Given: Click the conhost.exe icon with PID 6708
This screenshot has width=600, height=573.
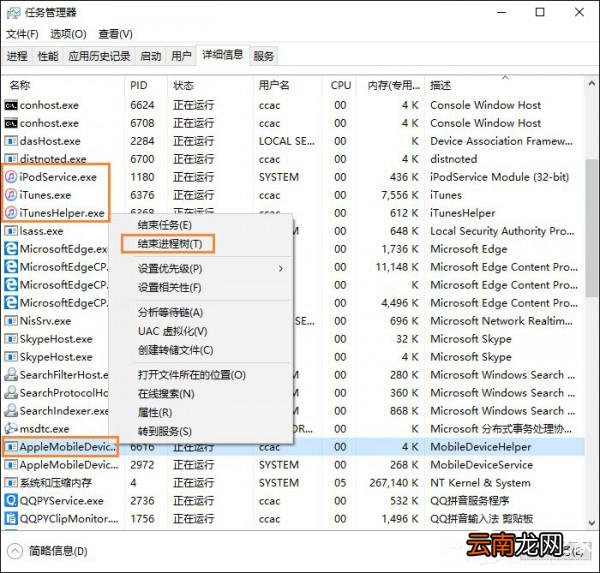Looking at the screenshot, I should click(x=11, y=123).
